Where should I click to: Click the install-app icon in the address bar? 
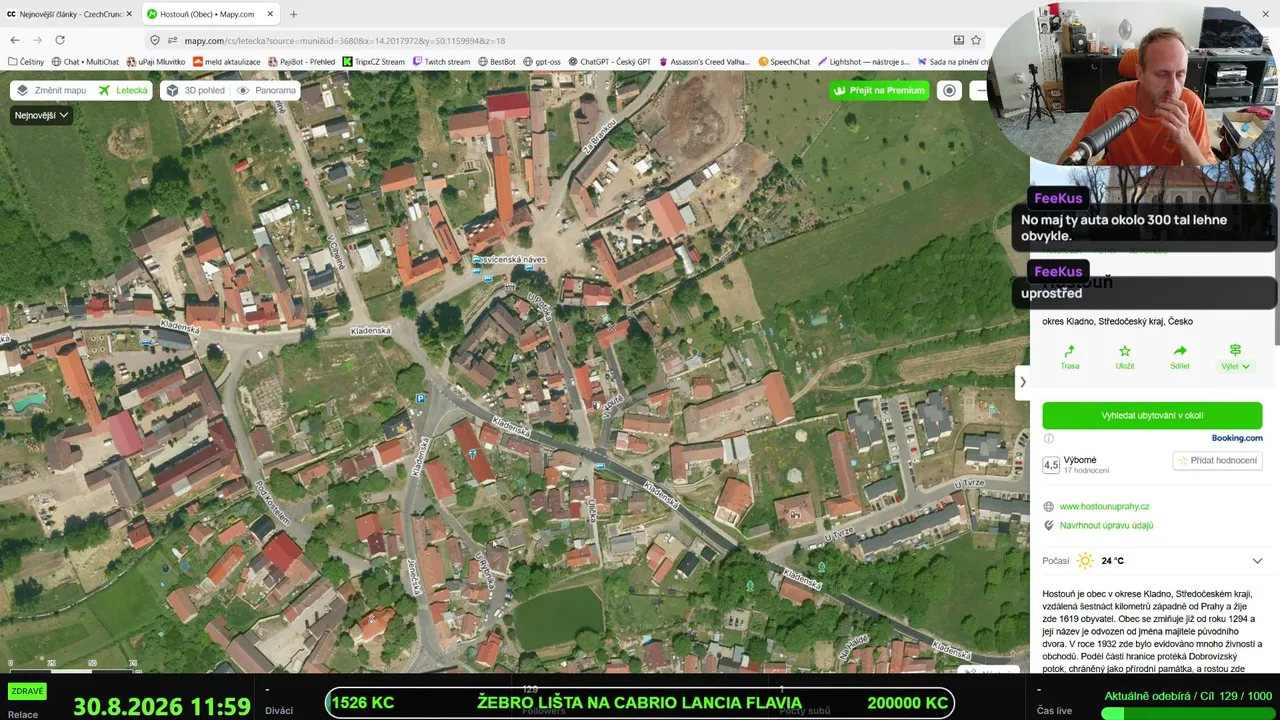click(x=958, y=40)
